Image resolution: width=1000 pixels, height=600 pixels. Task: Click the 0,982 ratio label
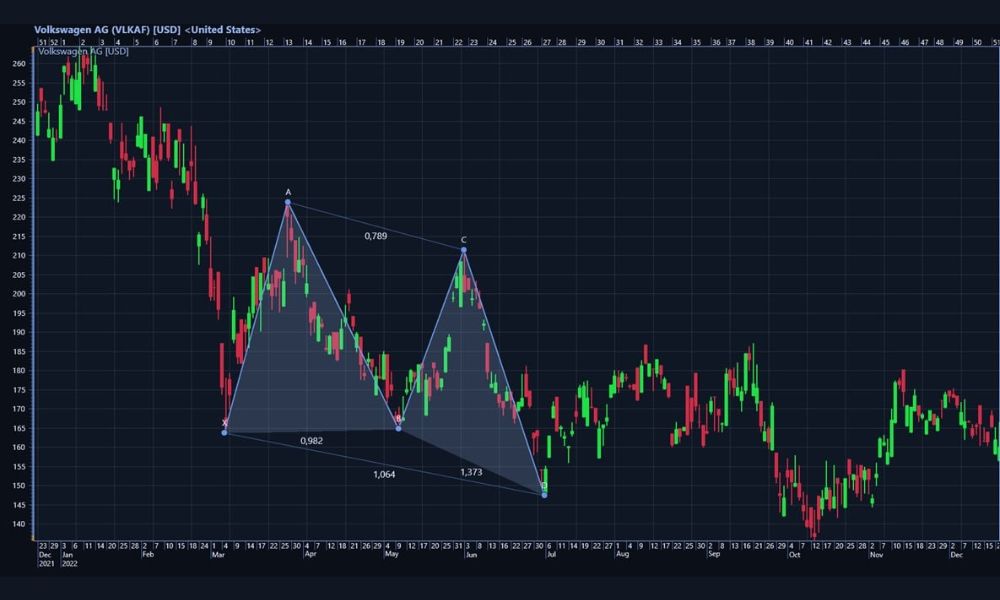point(311,441)
